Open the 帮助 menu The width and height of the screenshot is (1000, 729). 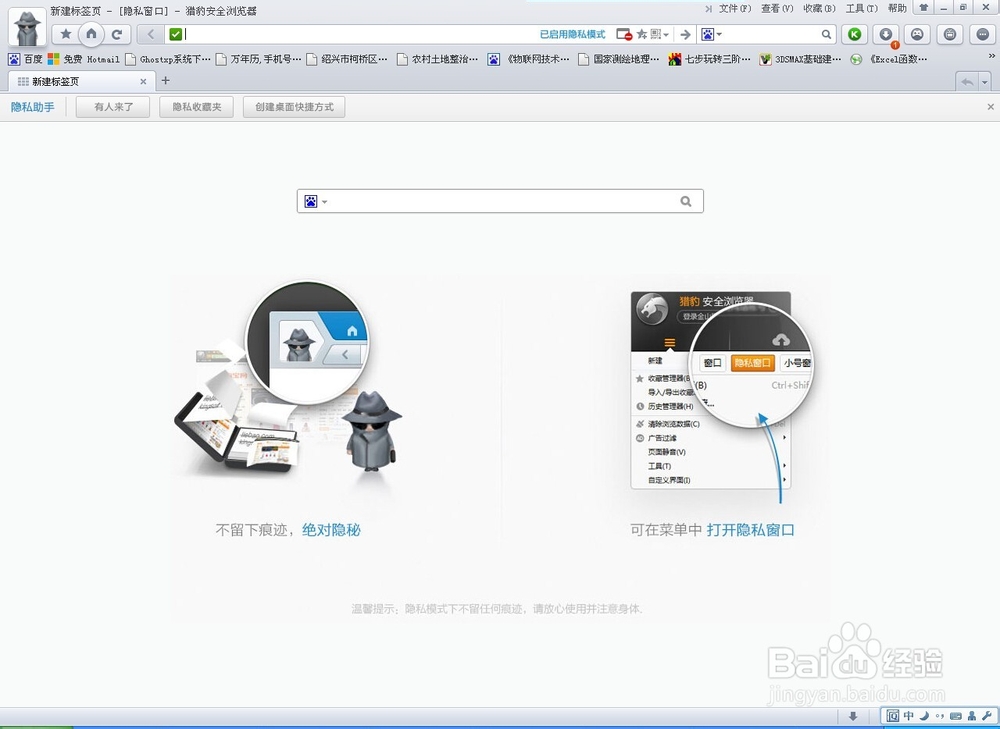point(897,8)
